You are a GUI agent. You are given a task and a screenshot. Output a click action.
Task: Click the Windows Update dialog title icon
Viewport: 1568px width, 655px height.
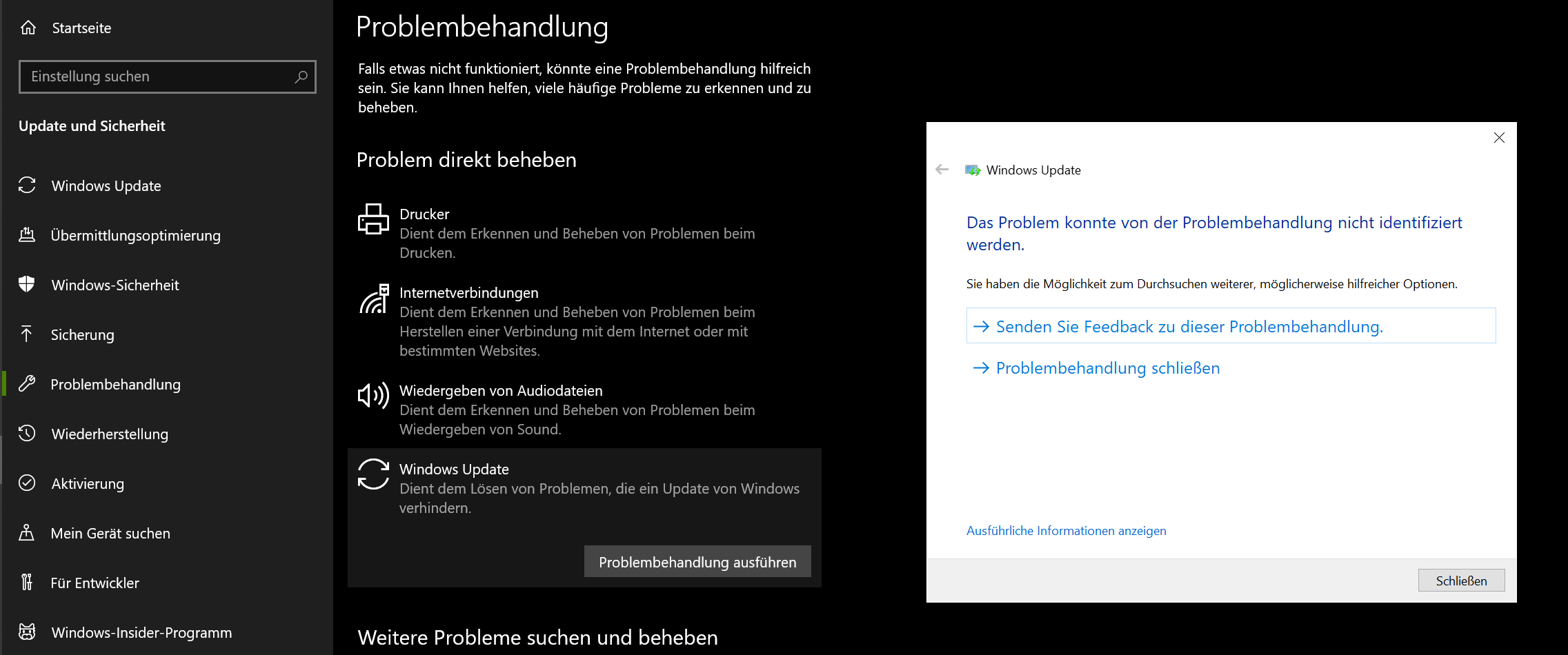click(x=973, y=170)
